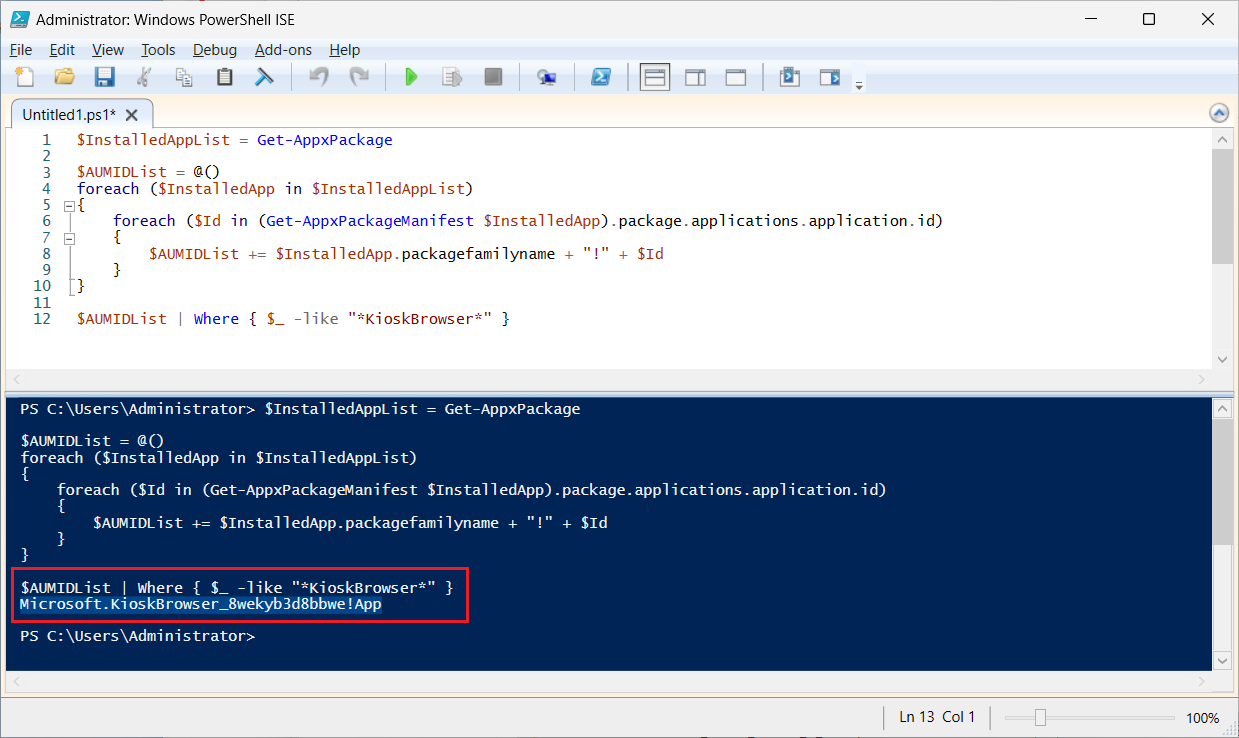Click Get-AppxPackage on editor line 1
The image size is (1239, 738).
[325, 140]
